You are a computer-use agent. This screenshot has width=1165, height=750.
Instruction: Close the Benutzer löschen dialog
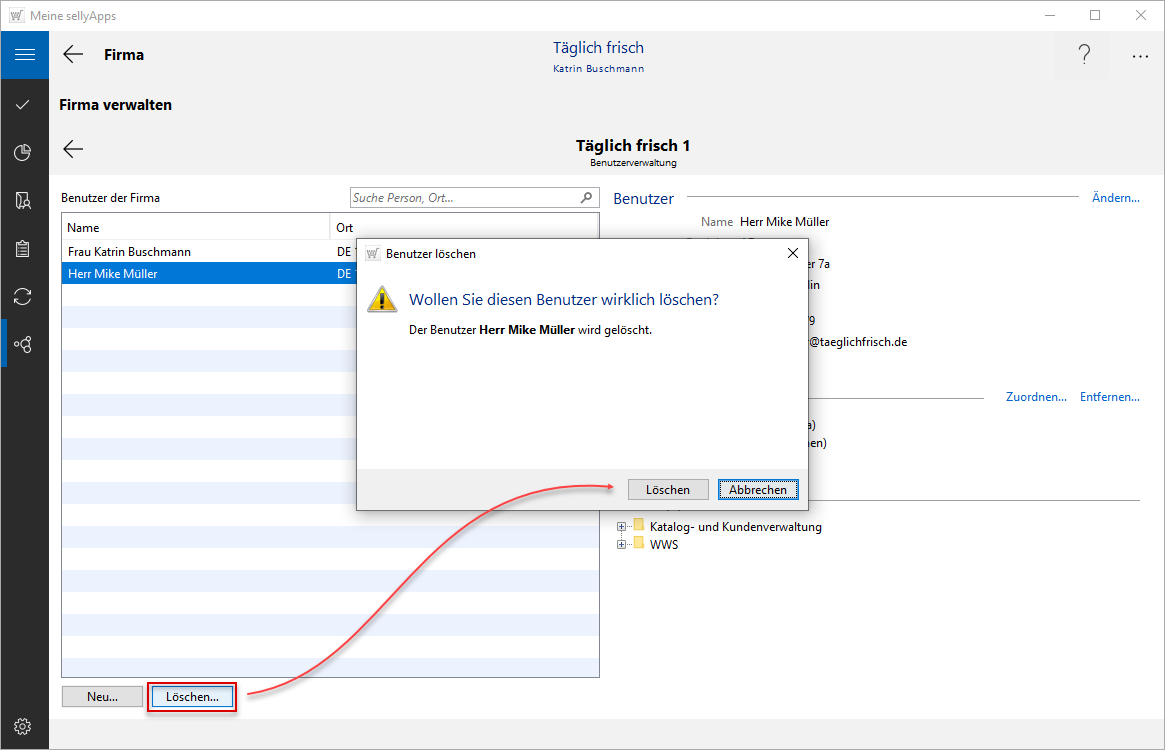(792, 253)
